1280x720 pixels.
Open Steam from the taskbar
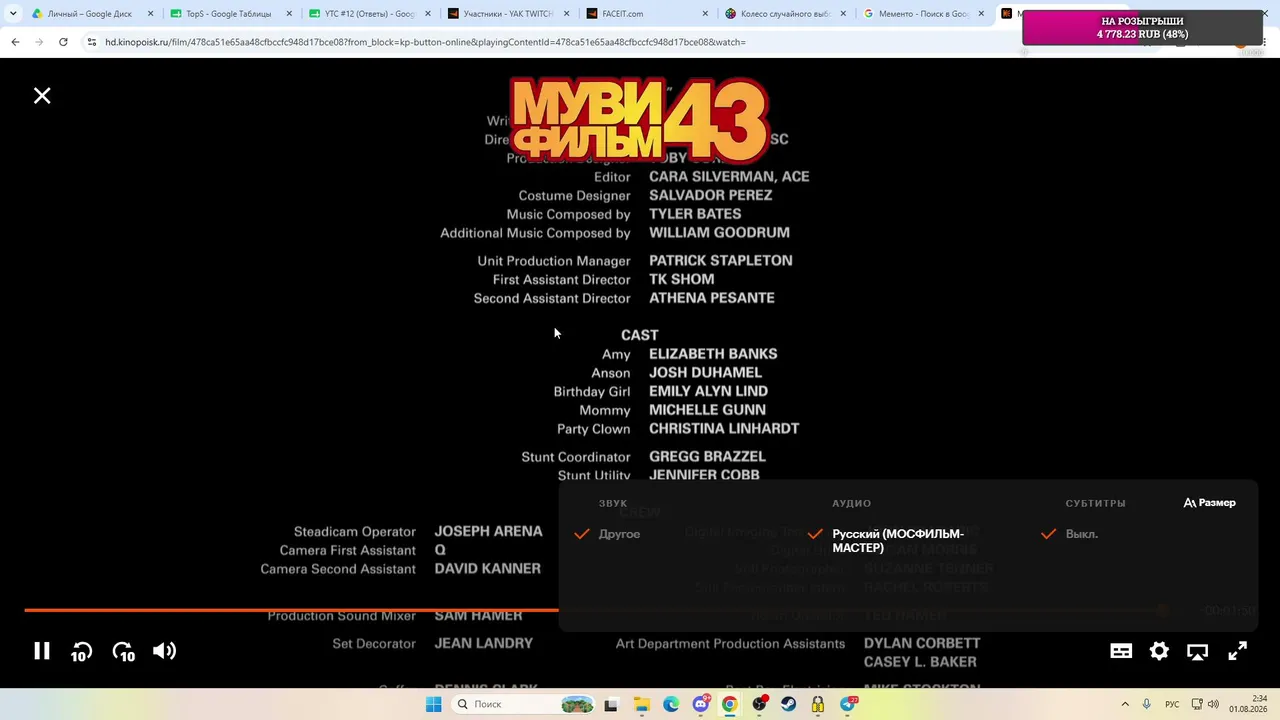[789, 705]
